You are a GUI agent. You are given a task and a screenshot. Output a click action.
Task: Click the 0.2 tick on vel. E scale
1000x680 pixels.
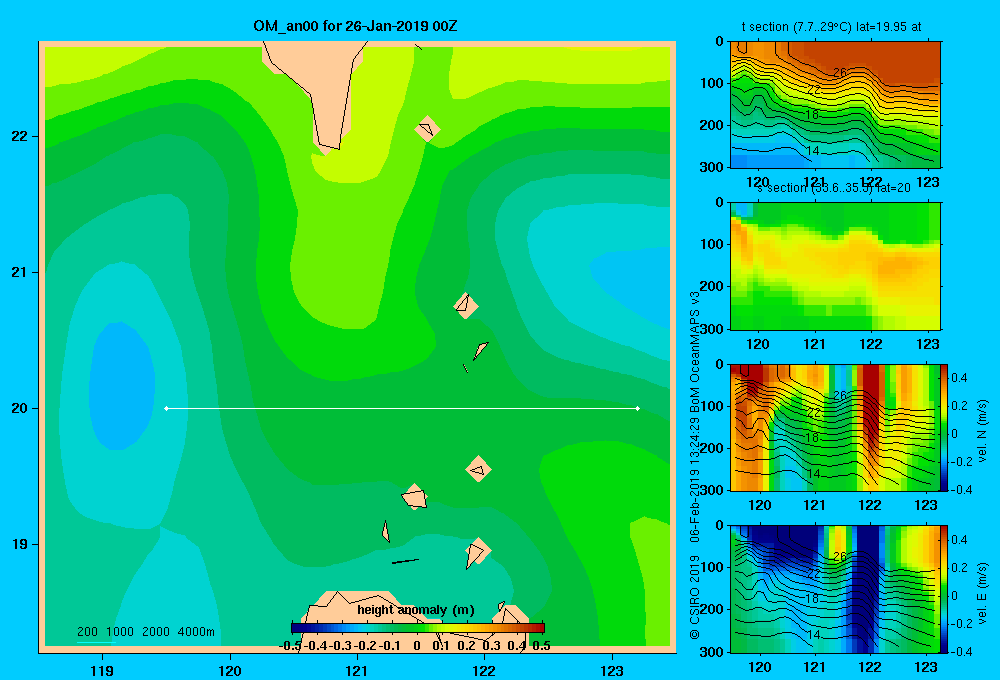959,568
